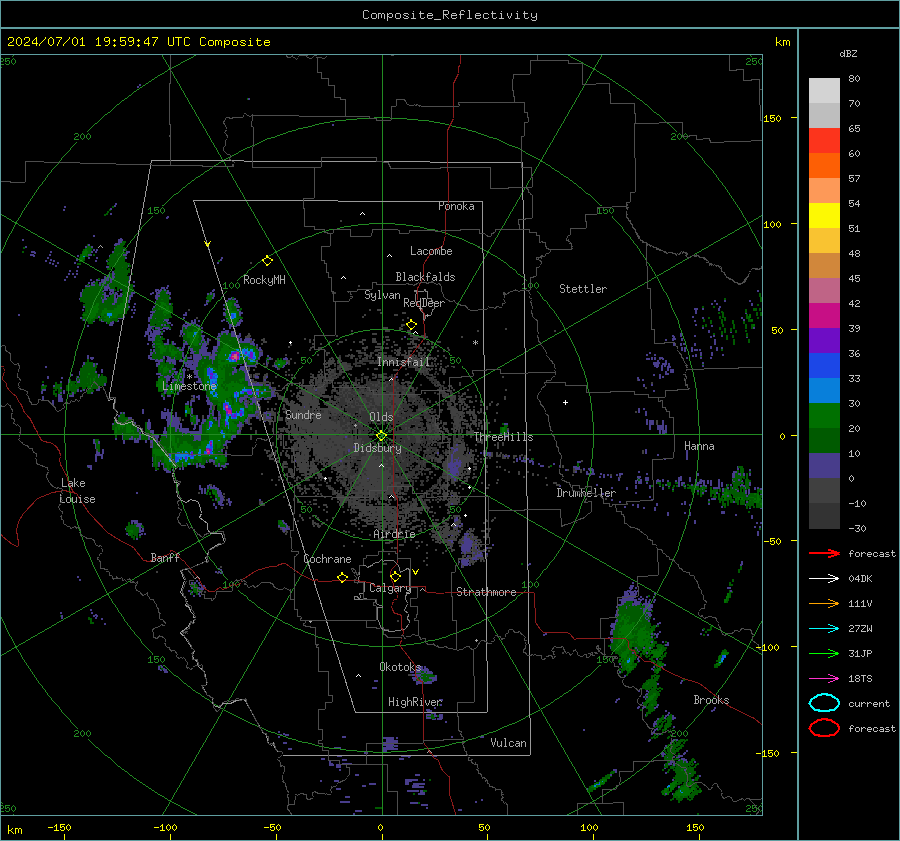Click the Sundre label
Viewport: 900px width, 841px height.
[303, 415]
